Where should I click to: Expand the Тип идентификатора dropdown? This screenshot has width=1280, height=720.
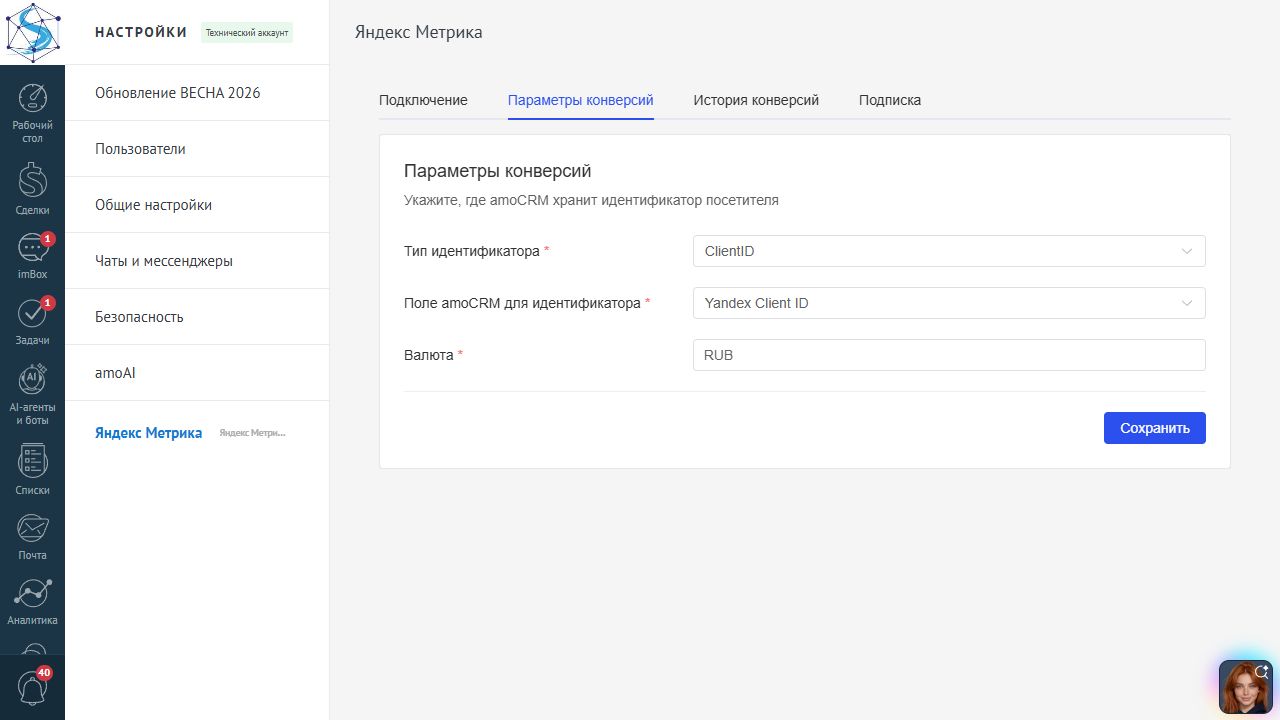tap(949, 251)
